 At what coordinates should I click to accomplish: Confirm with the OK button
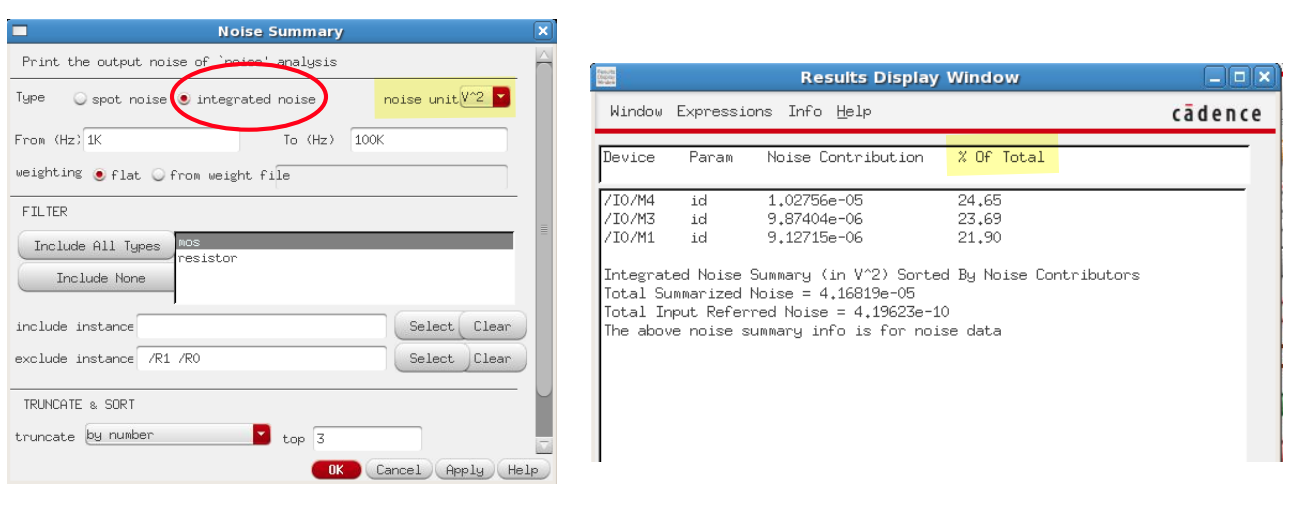pyautogui.click(x=336, y=470)
